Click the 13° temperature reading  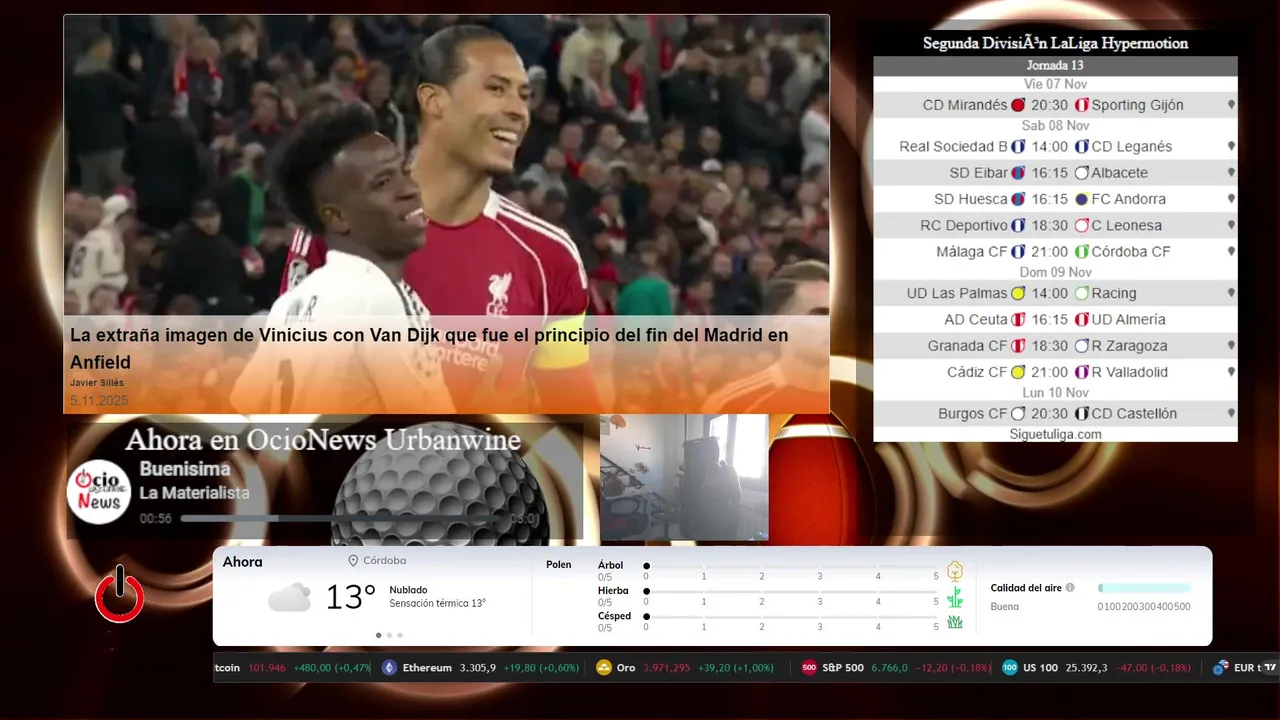[350, 597]
